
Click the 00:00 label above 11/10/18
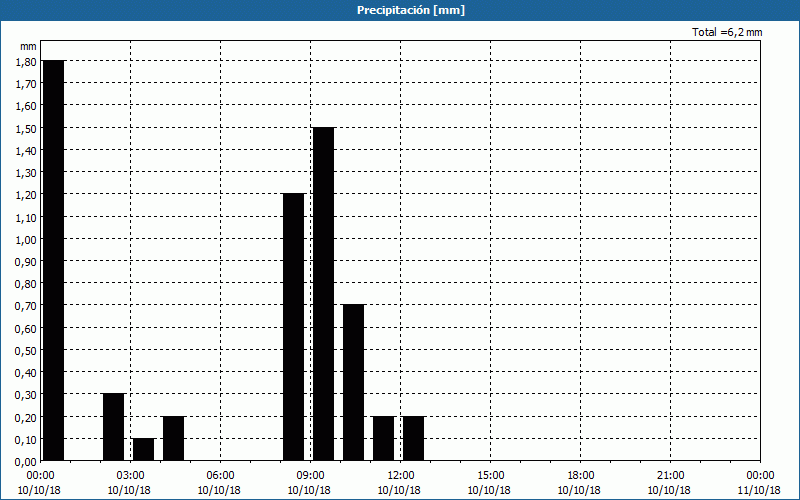[x=760, y=476]
